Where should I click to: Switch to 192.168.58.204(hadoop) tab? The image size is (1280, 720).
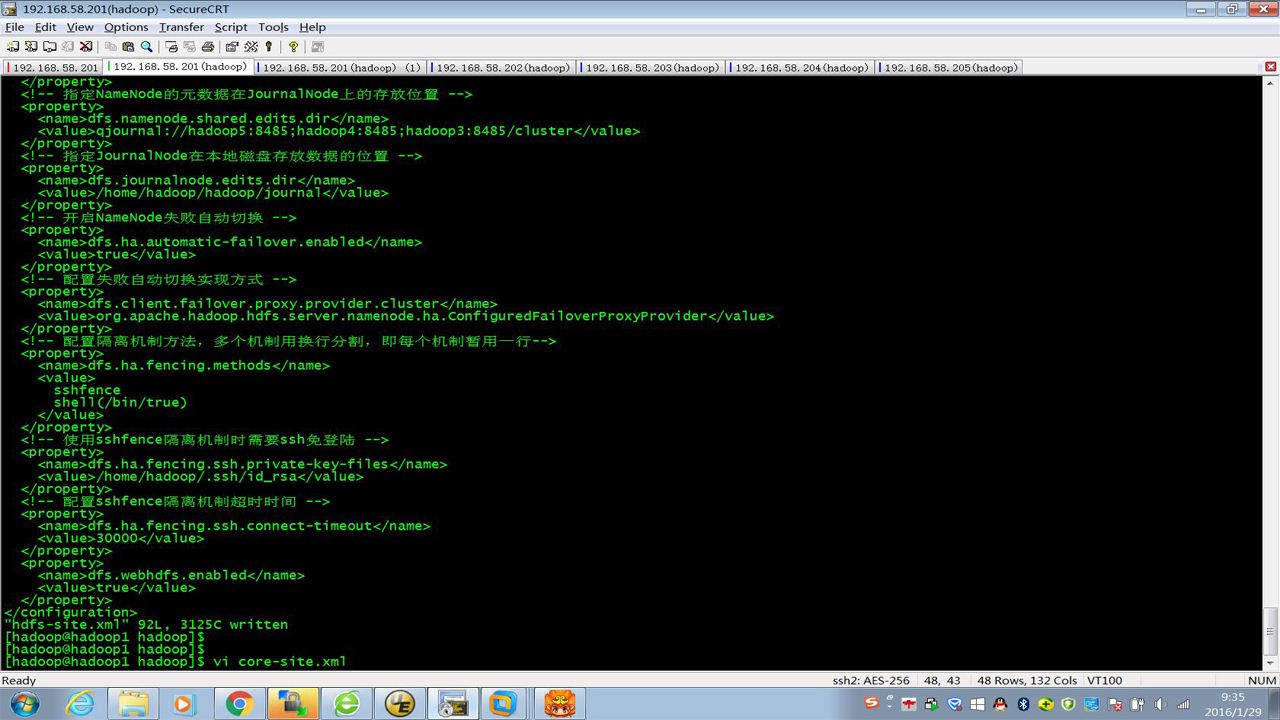(x=801, y=68)
